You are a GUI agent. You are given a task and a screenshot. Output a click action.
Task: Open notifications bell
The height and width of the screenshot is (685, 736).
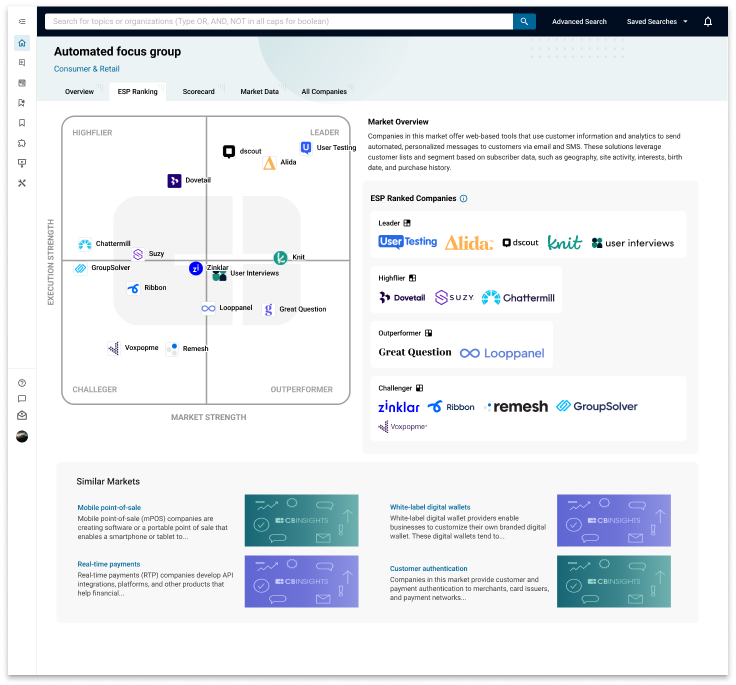[x=708, y=22]
